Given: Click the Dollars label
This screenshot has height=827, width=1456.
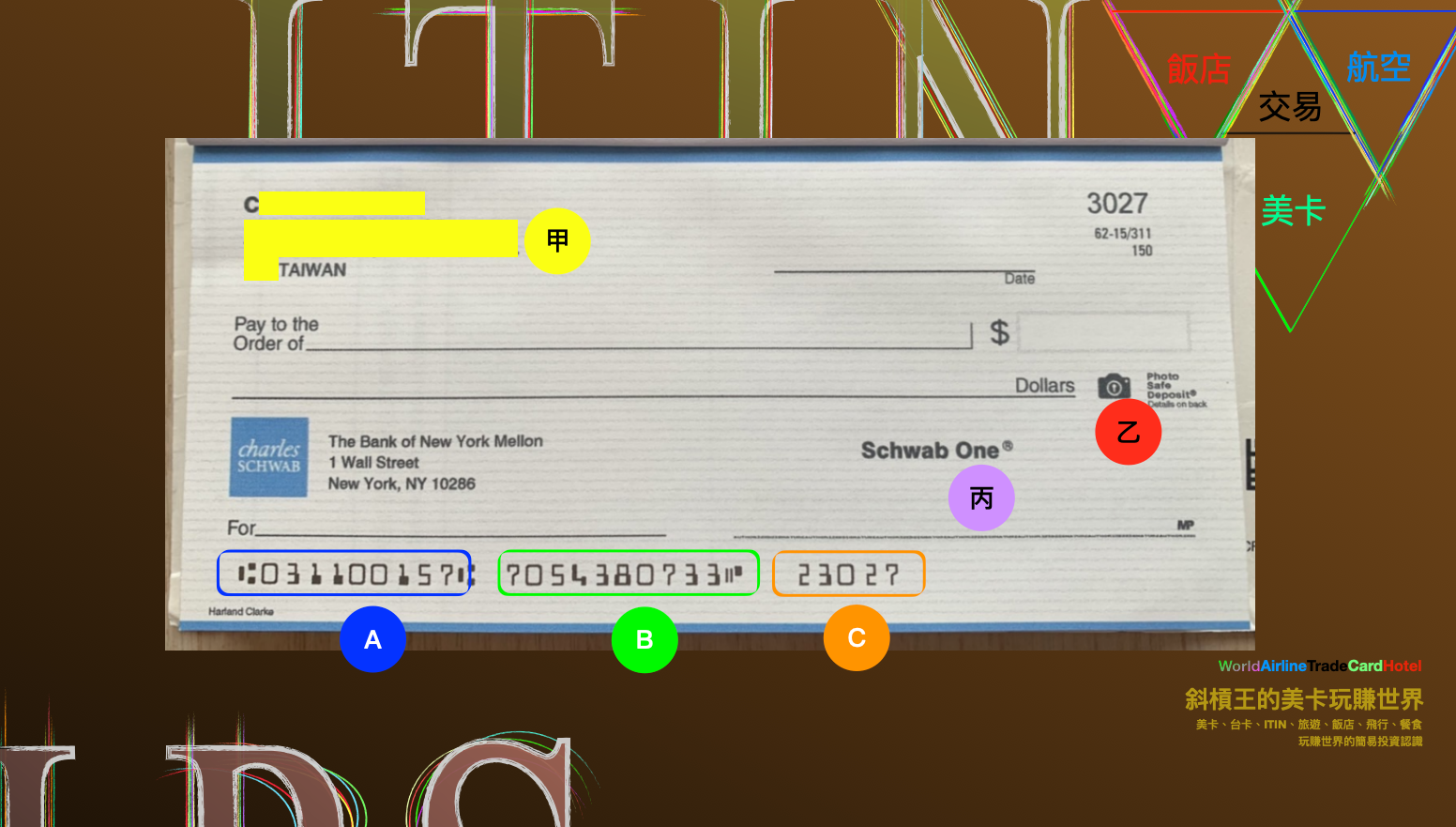Looking at the screenshot, I should [1045, 386].
